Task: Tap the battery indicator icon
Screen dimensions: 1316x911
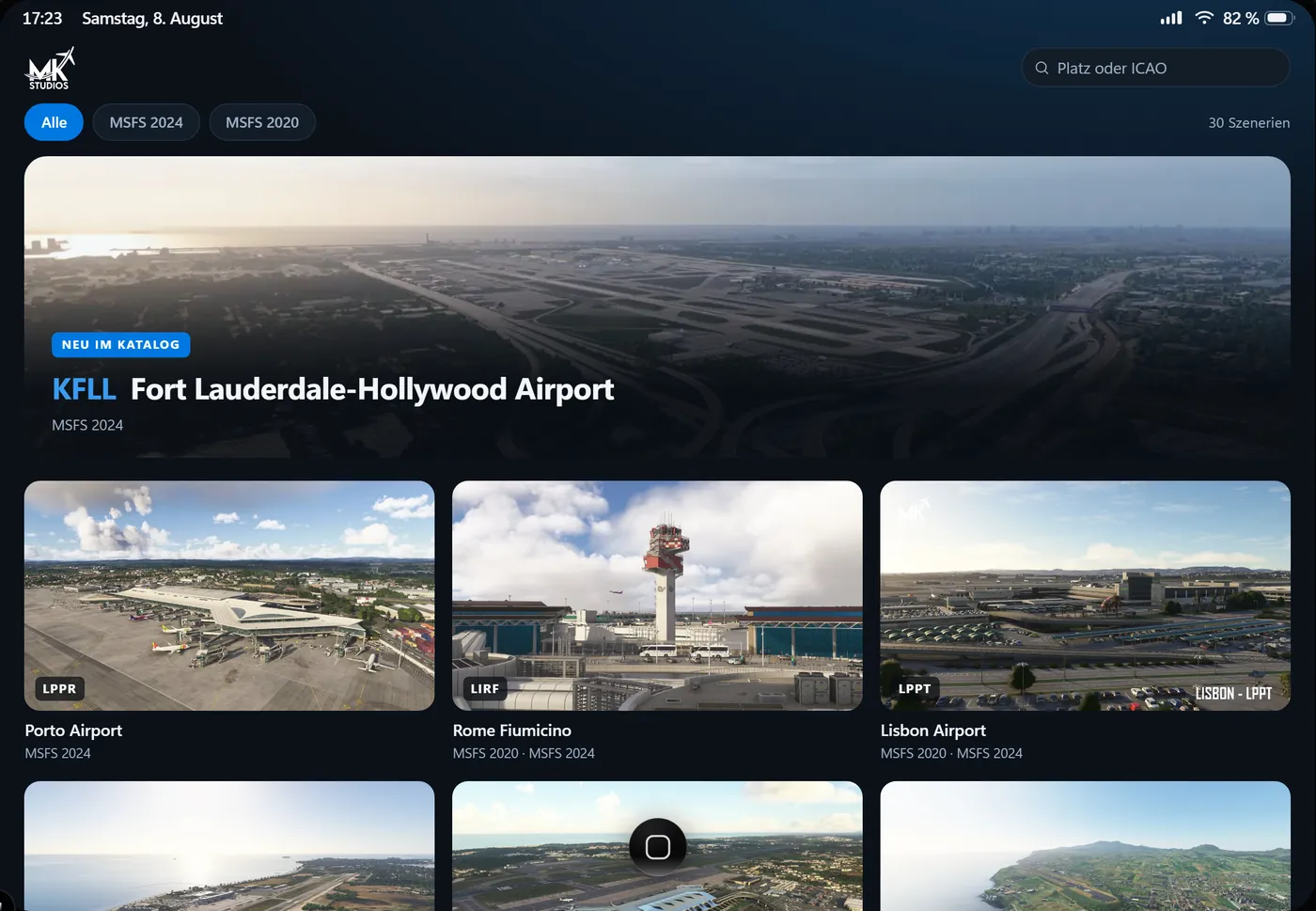Action: point(1280,18)
